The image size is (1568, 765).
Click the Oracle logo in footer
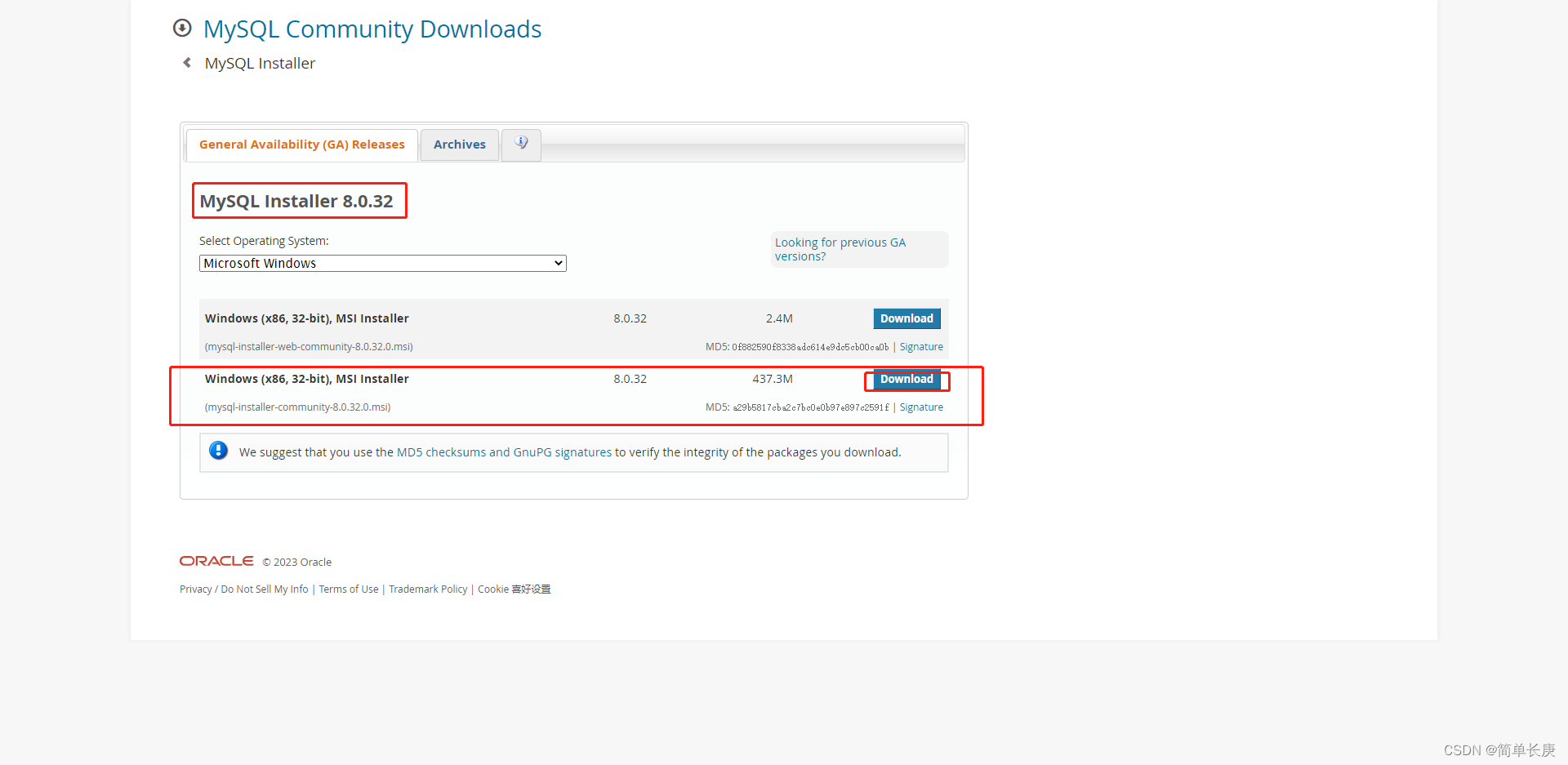(x=216, y=561)
